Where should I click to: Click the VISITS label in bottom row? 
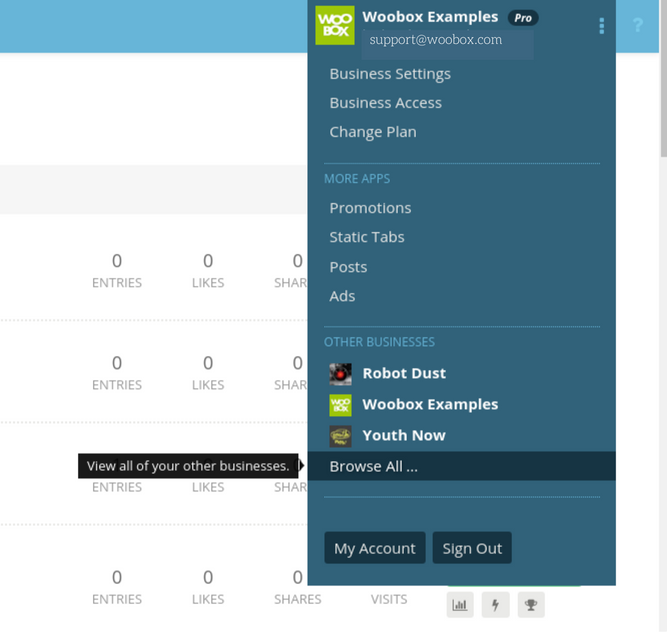click(389, 599)
